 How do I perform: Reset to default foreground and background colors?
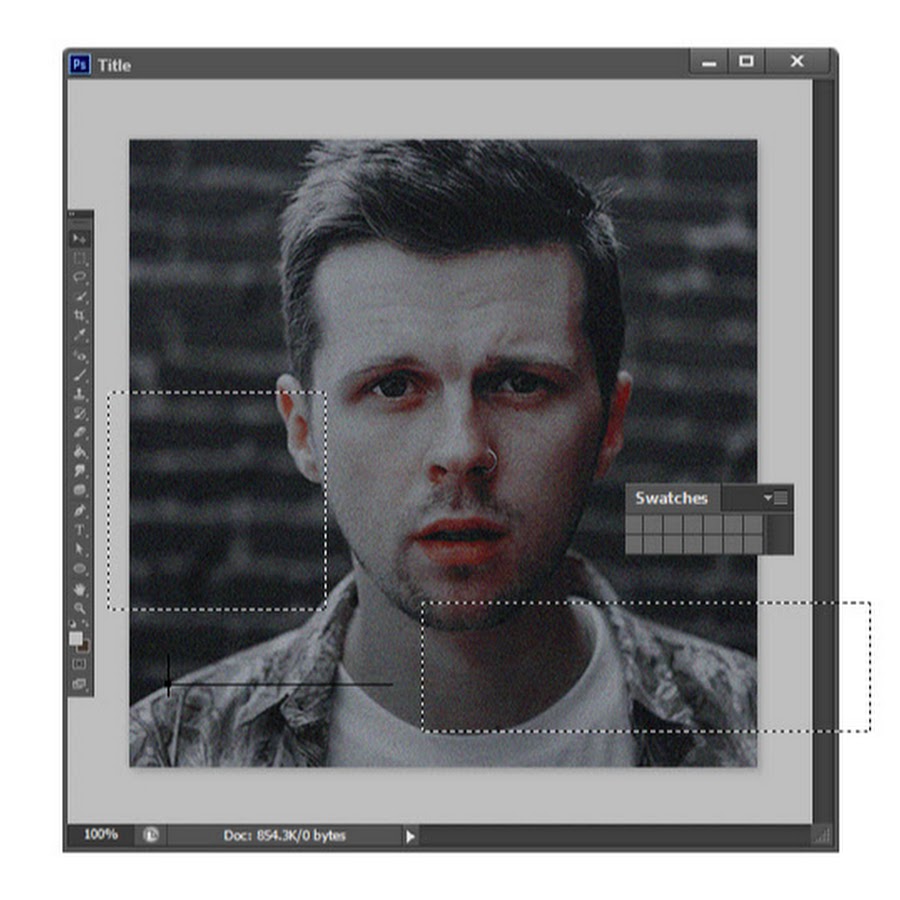point(73,623)
